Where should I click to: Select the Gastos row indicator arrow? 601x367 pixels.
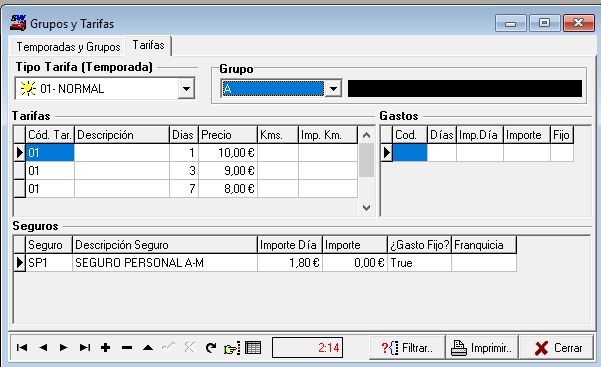pos(387,153)
